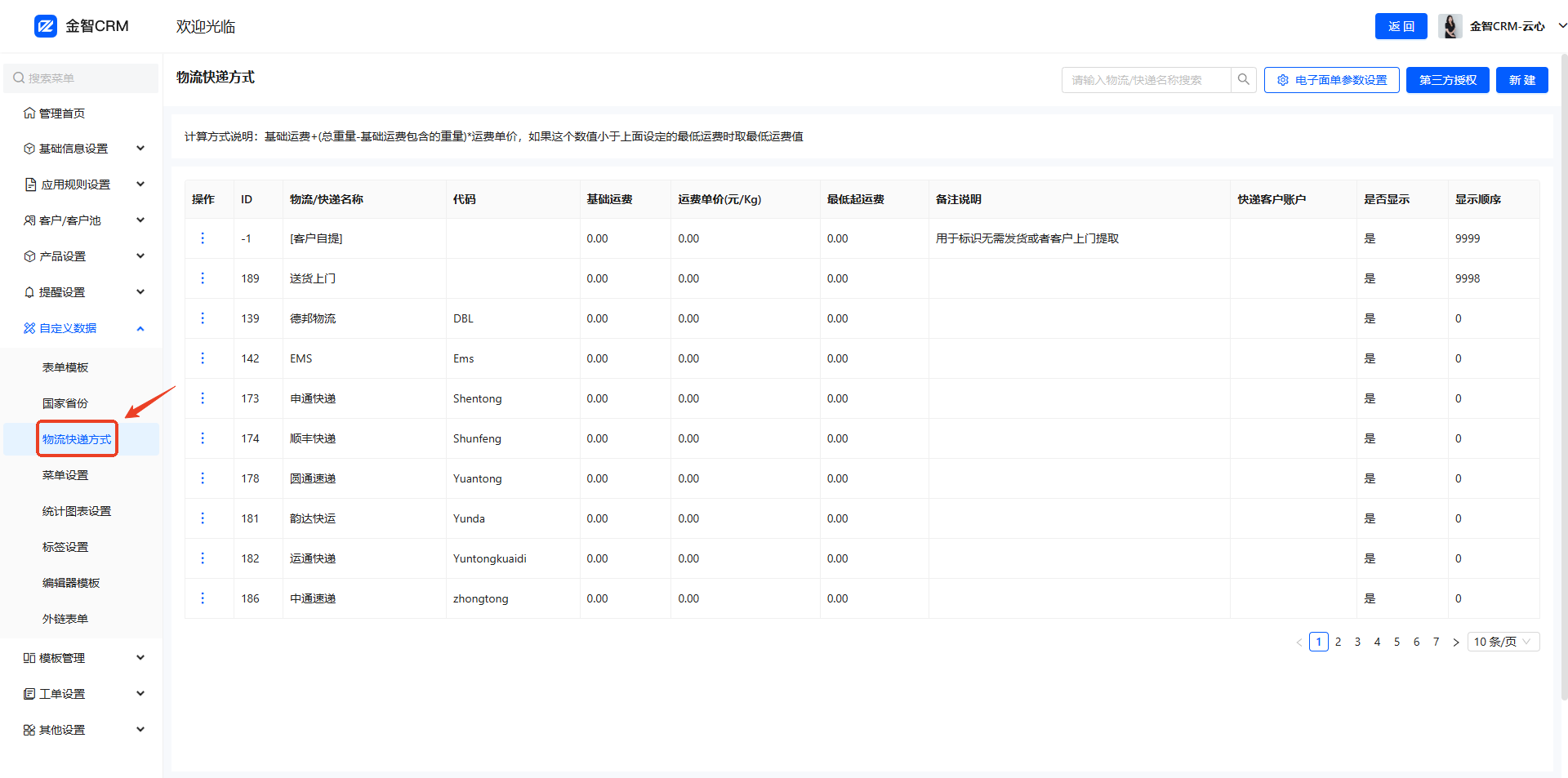The height and width of the screenshot is (778, 1568).
Task: Go to page 5
Action: click(x=1397, y=642)
